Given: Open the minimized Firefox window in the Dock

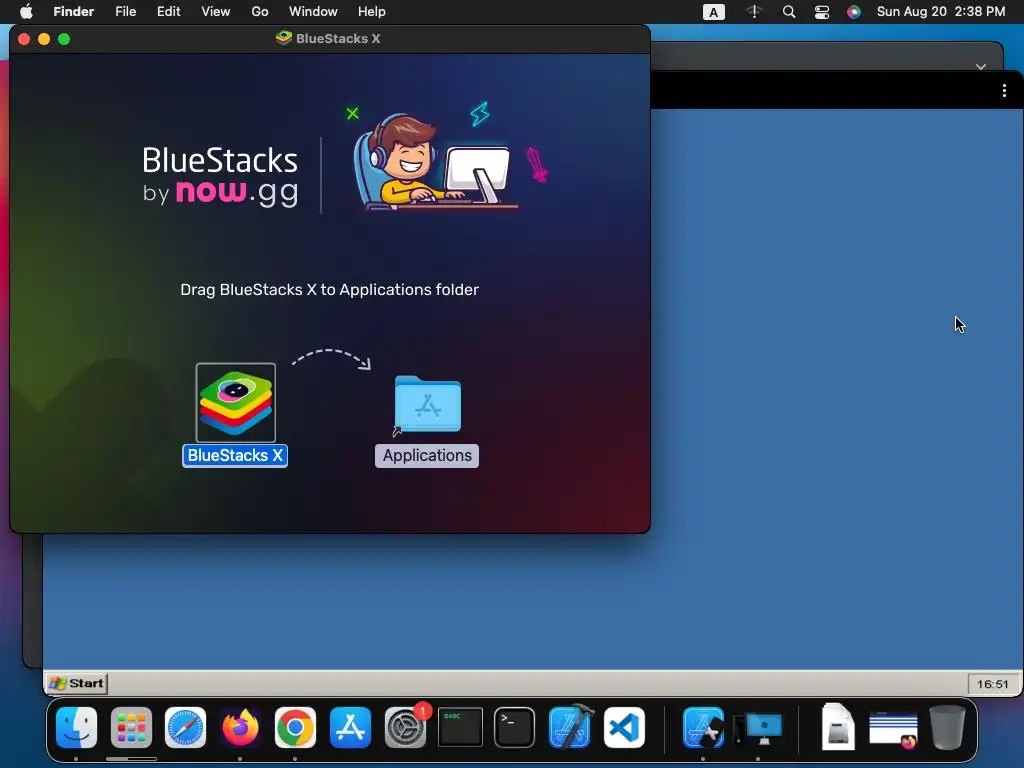Looking at the screenshot, I should click(x=893, y=729).
